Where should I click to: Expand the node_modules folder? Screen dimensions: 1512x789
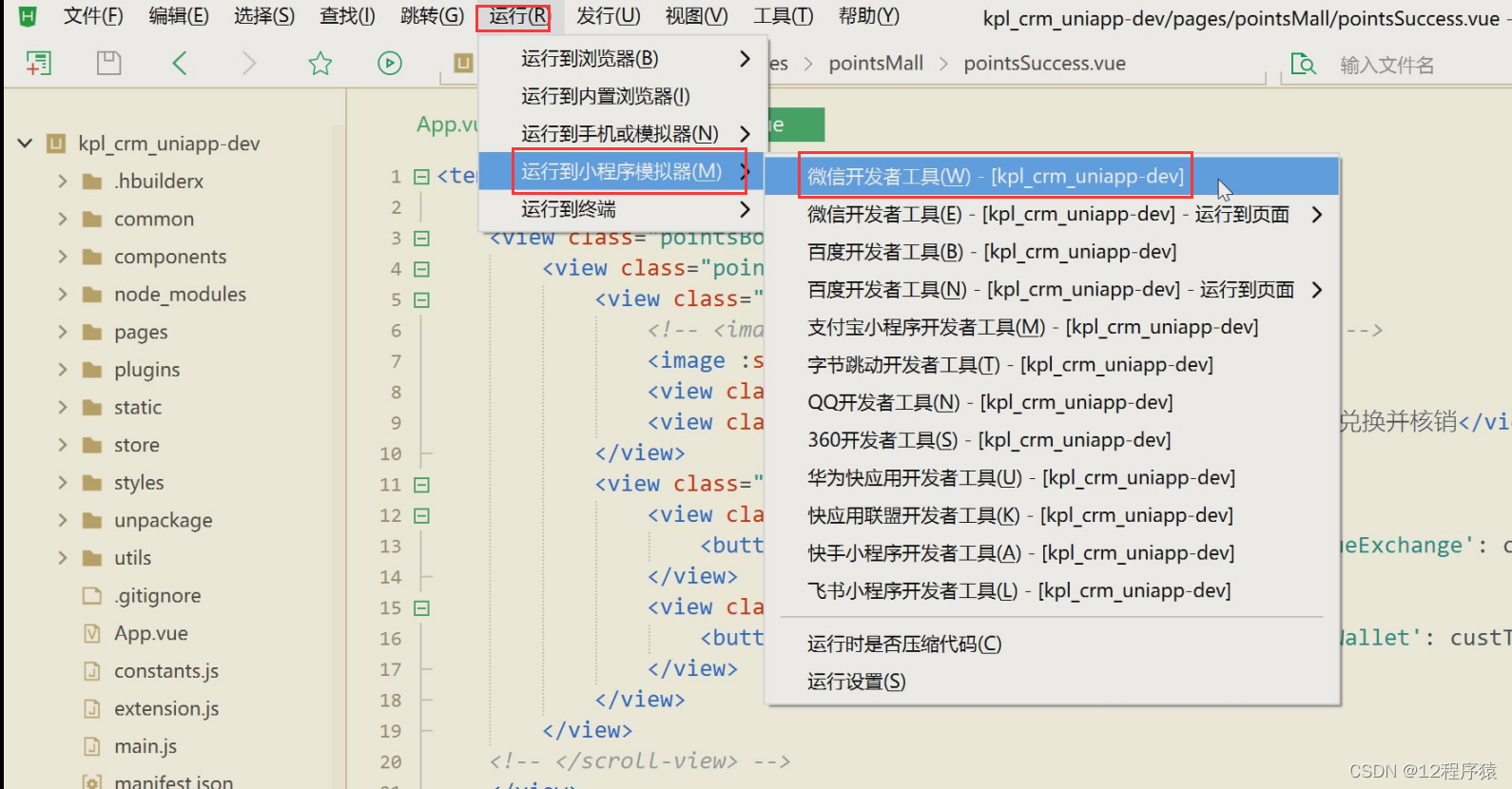(x=63, y=294)
